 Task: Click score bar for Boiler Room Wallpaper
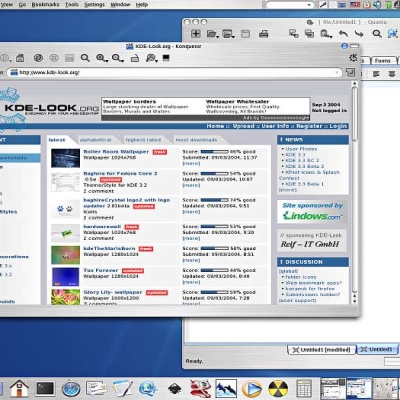214,152
